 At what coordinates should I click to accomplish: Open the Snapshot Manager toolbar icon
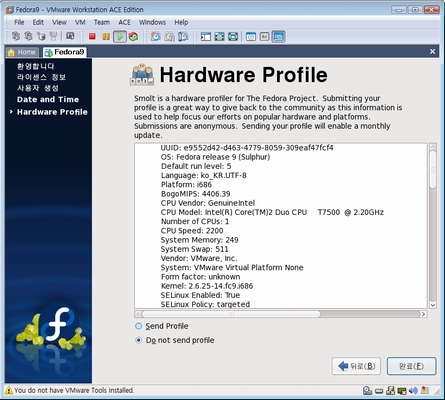coord(183,36)
